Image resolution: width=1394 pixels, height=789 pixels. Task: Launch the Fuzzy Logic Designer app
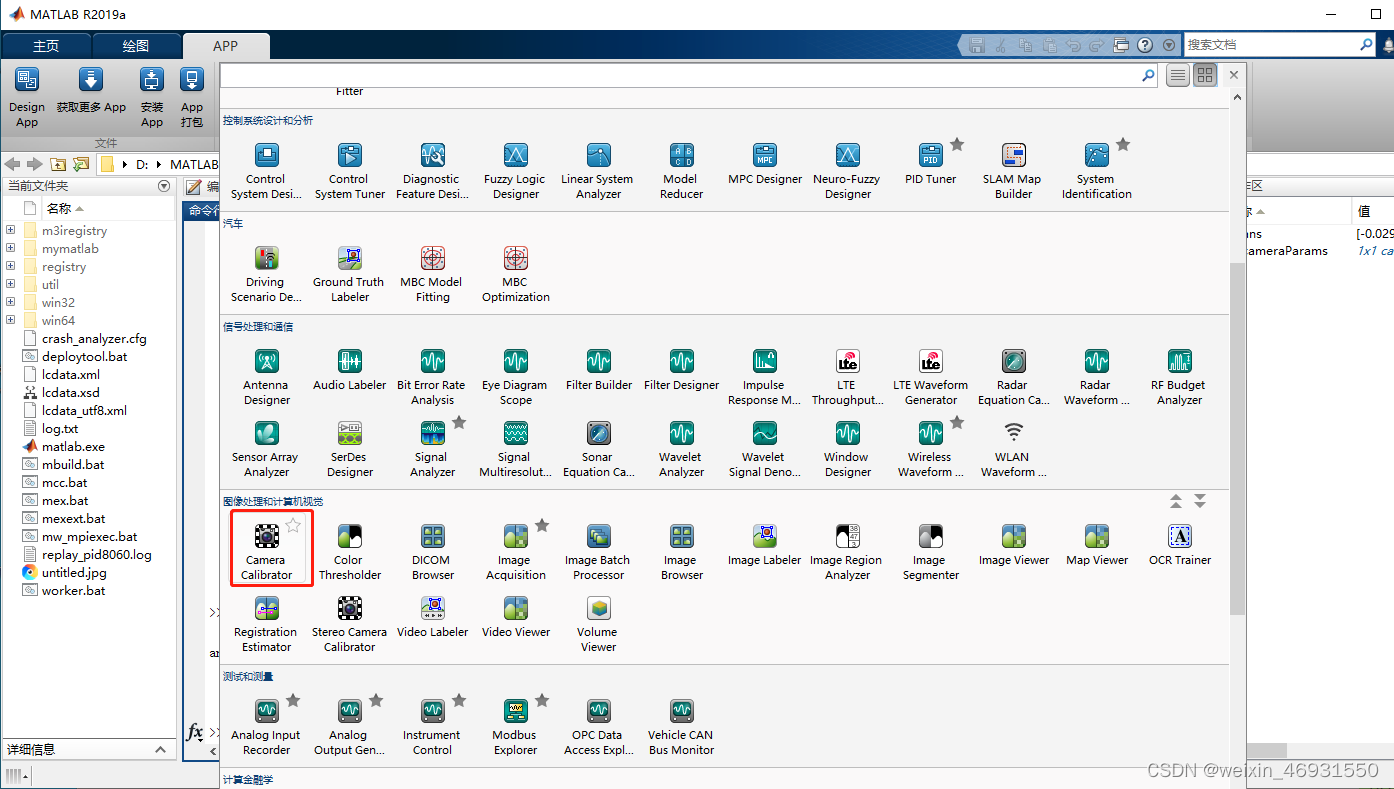[516, 171]
